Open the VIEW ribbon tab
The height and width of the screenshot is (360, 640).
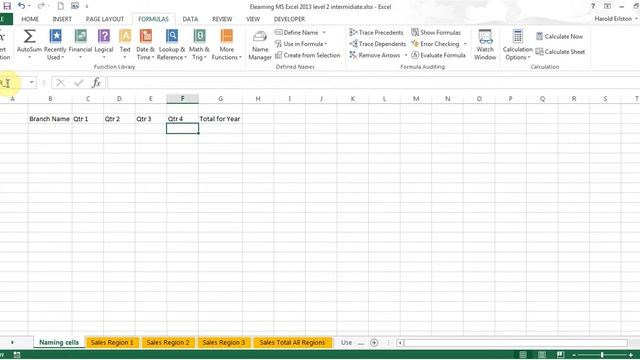[x=253, y=19]
